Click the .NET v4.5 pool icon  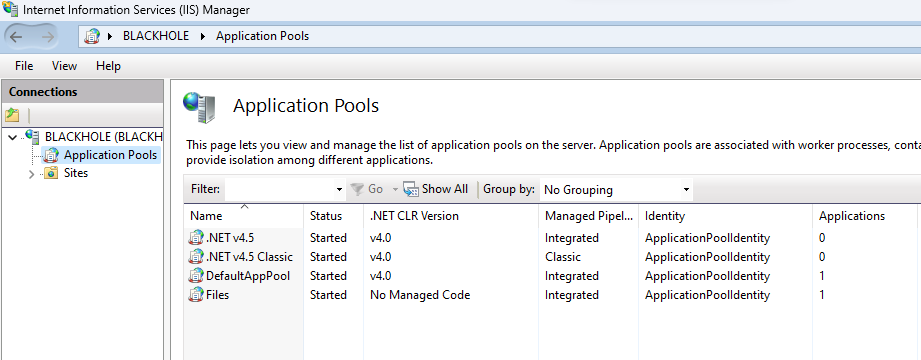click(x=196, y=238)
